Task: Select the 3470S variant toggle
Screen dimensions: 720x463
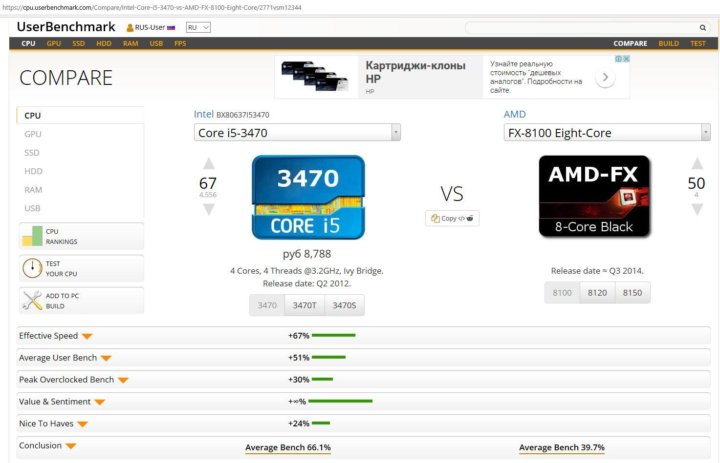Action: tap(343, 305)
